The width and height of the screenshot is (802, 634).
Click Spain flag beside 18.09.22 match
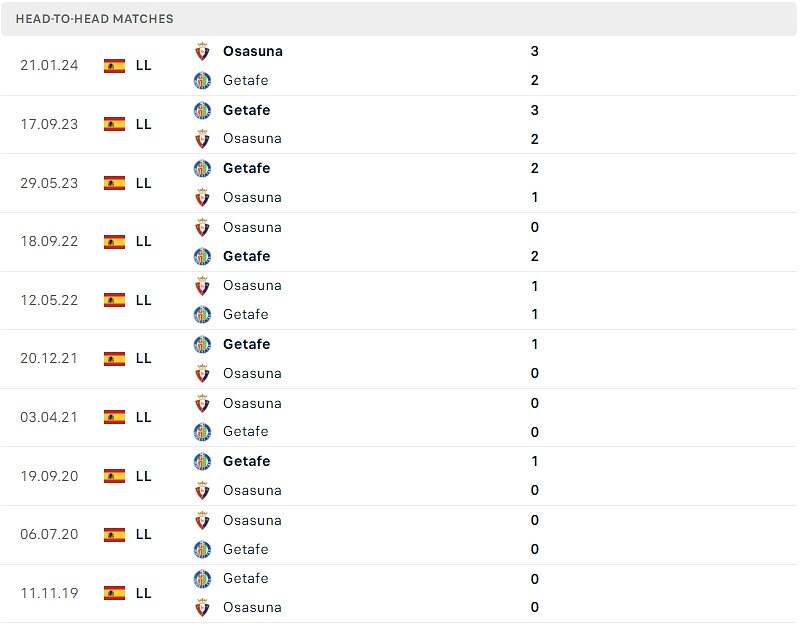(114, 241)
